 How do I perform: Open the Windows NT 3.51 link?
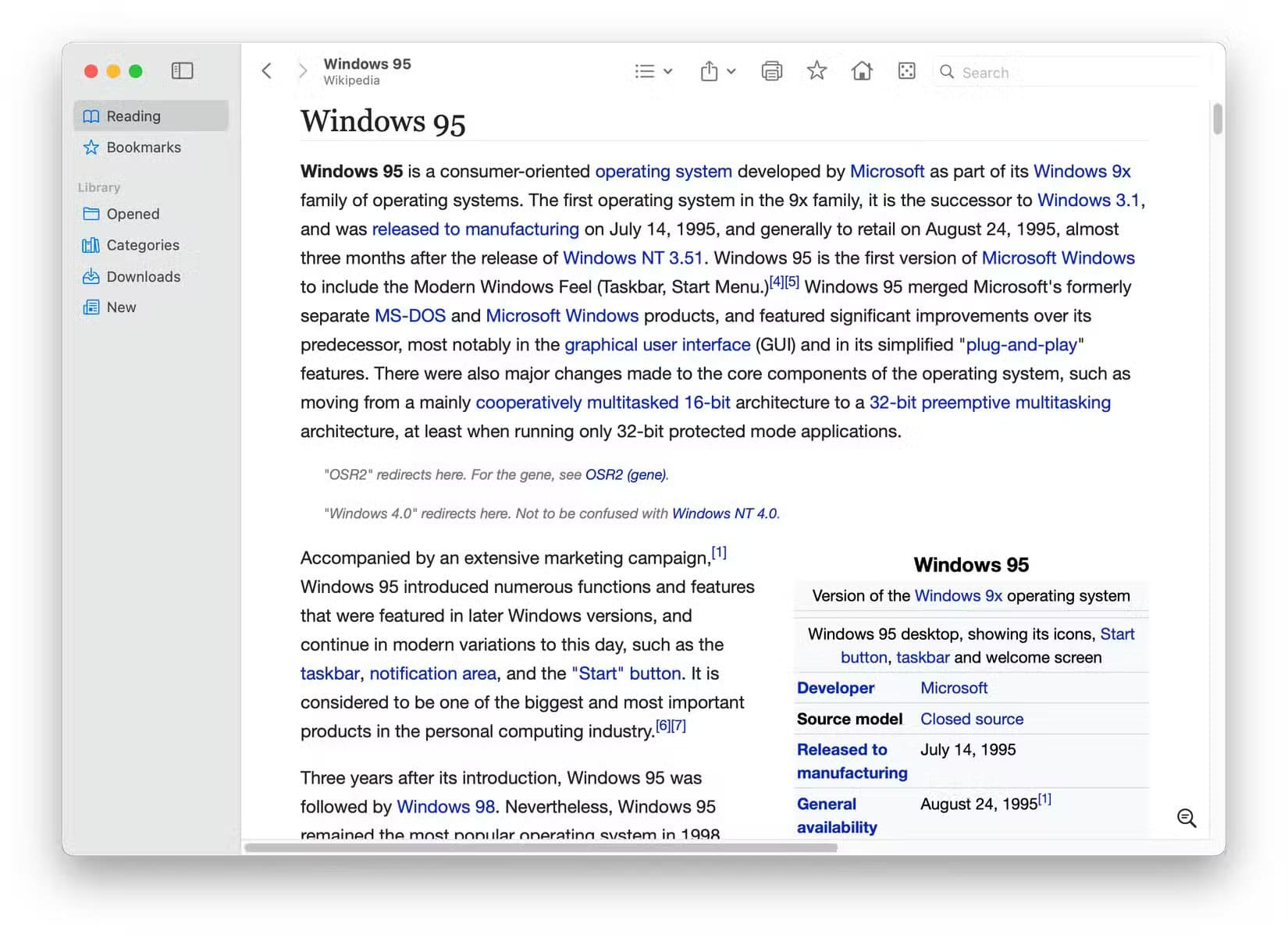(x=633, y=258)
